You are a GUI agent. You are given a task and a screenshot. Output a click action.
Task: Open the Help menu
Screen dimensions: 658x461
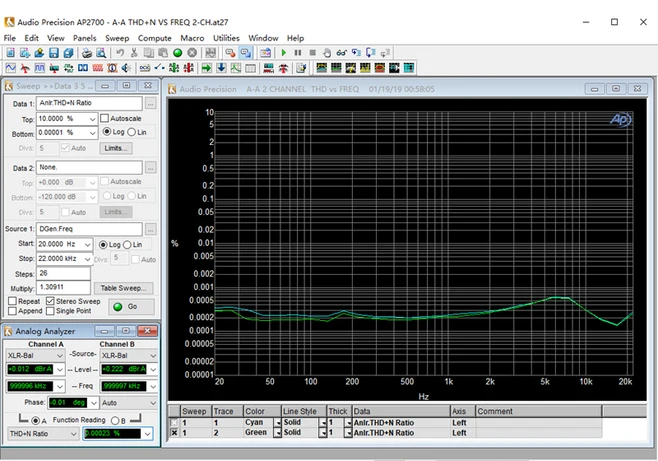295,38
